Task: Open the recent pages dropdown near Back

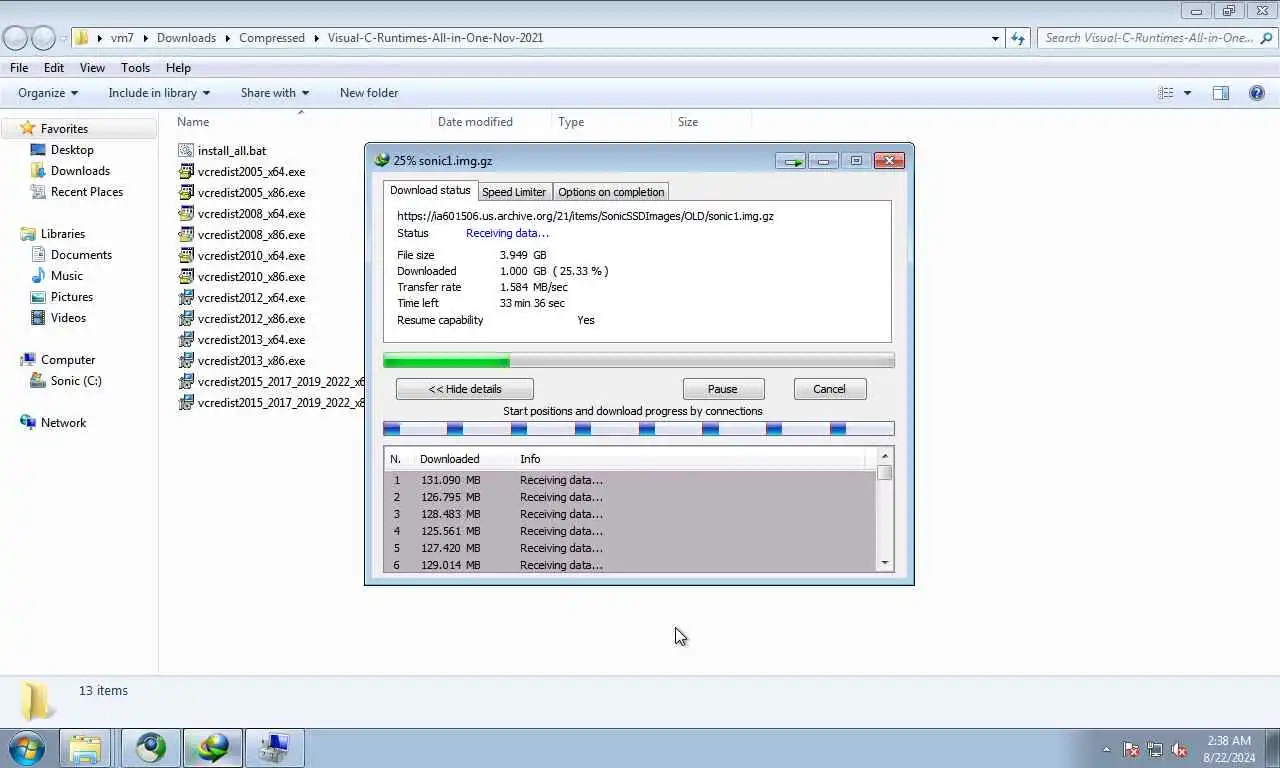Action: coord(64,38)
